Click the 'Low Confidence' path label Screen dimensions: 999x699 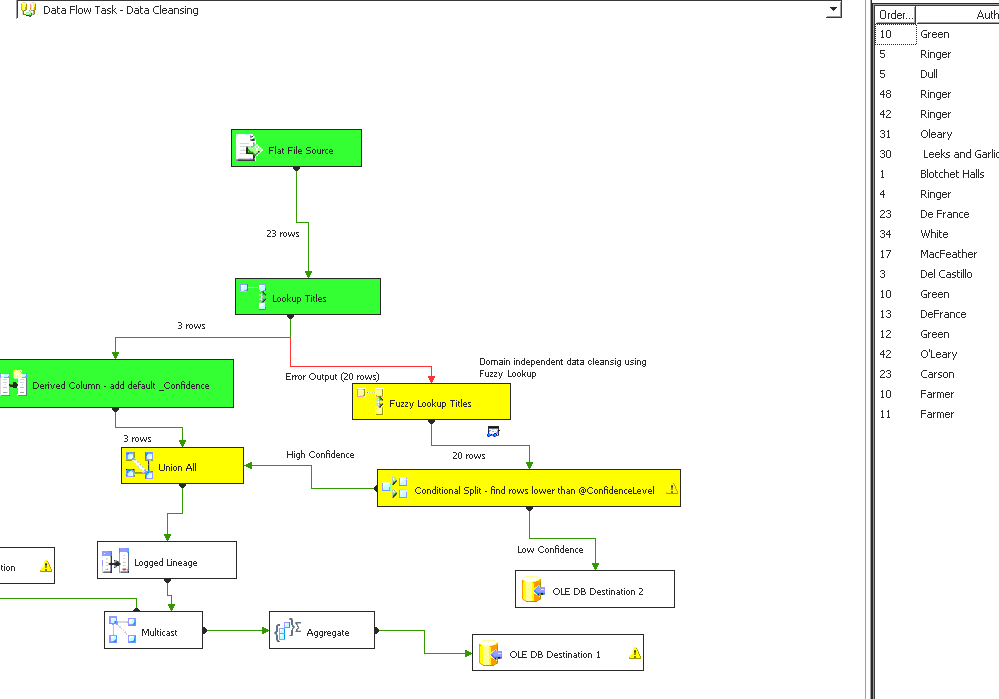point(550,549)
